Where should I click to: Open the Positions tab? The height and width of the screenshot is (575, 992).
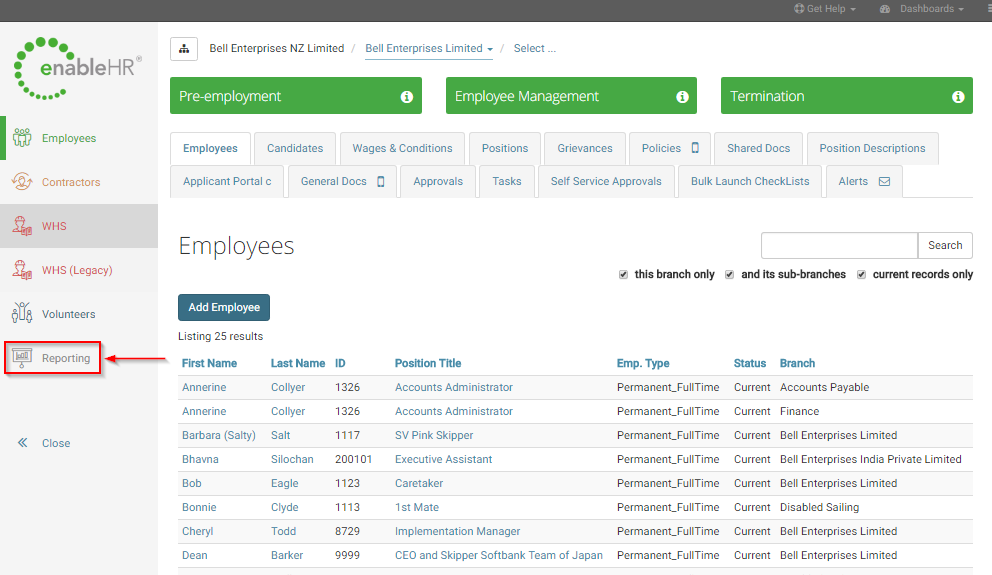coord(505,148)
